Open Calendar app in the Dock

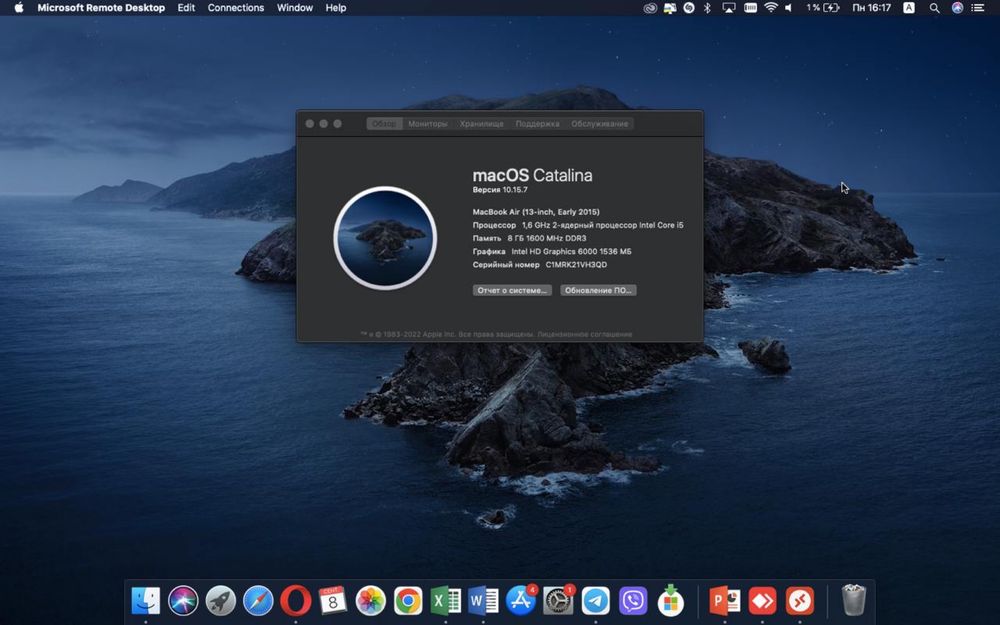[333, 600]
